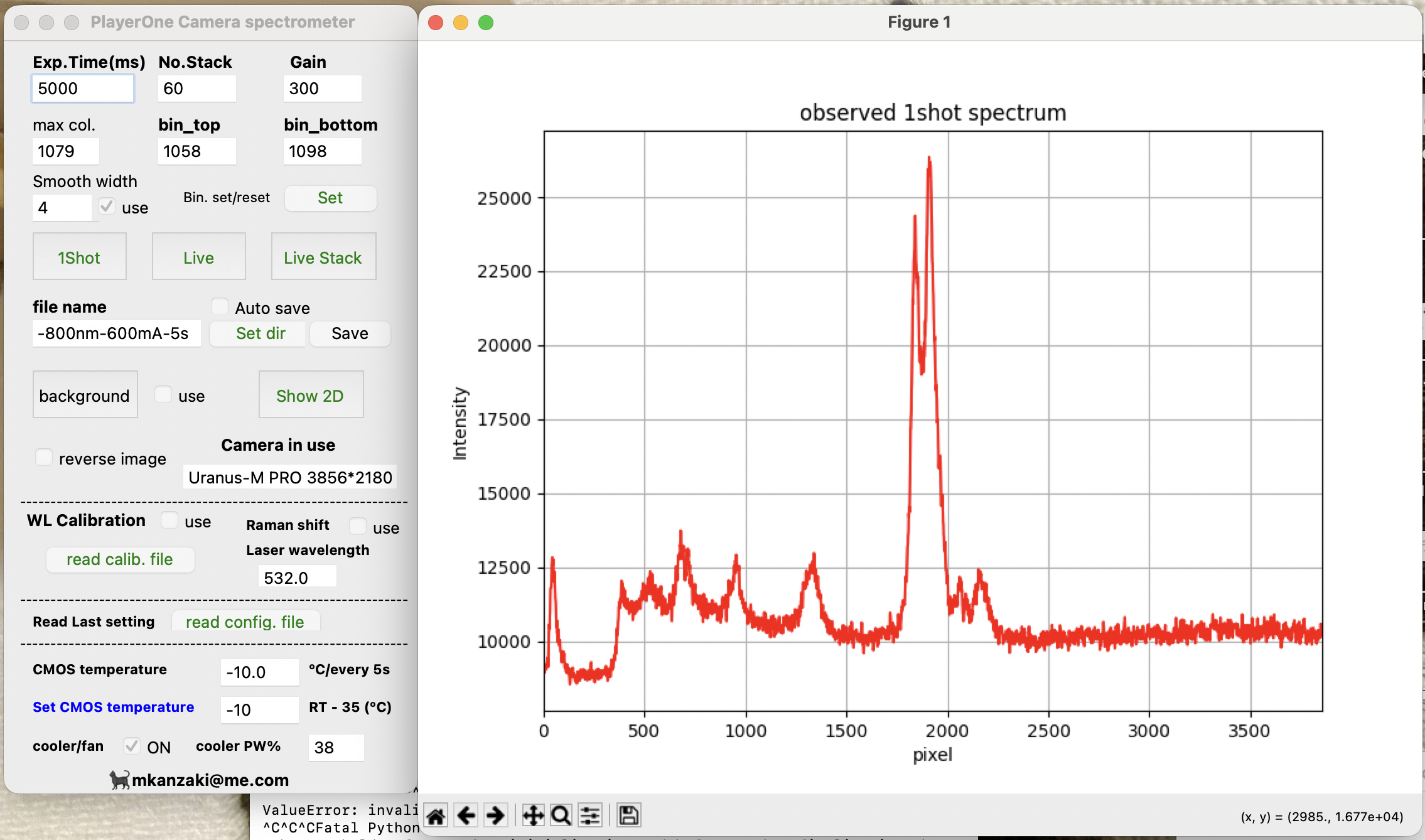Screen dimensions: 1425x840
Task: Select the Pan axes tool
Action: pyautogui.click(x=533, y=816)
